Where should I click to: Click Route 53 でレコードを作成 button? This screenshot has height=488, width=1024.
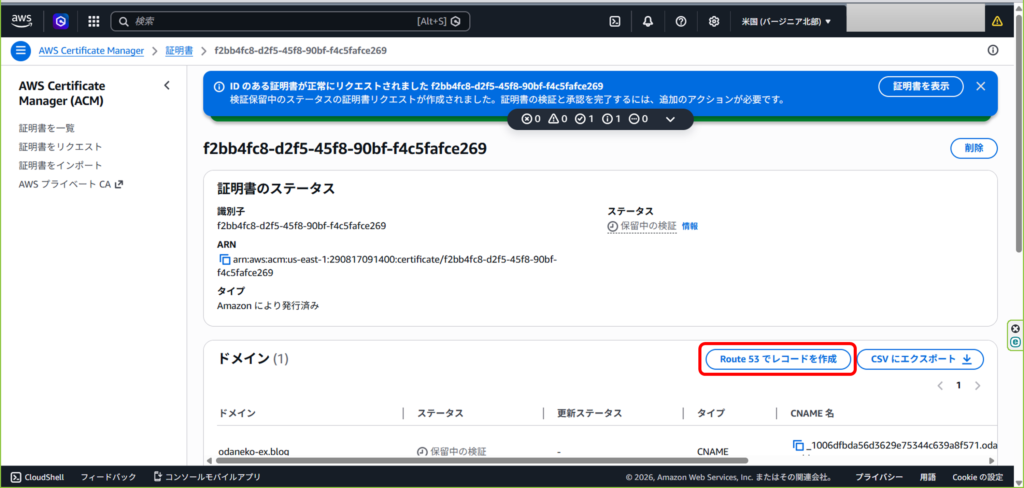point(777,359)
